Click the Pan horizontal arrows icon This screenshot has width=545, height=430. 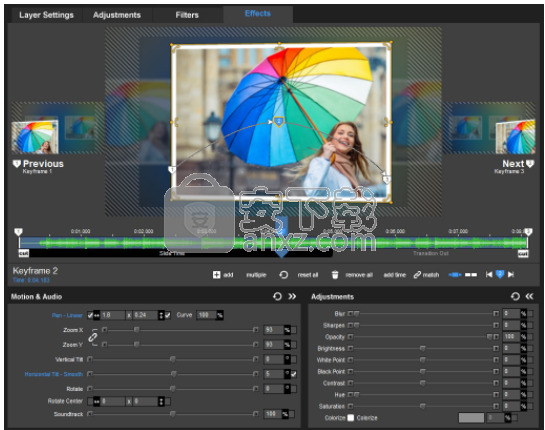pyautogui.click(x=97, y=315)
